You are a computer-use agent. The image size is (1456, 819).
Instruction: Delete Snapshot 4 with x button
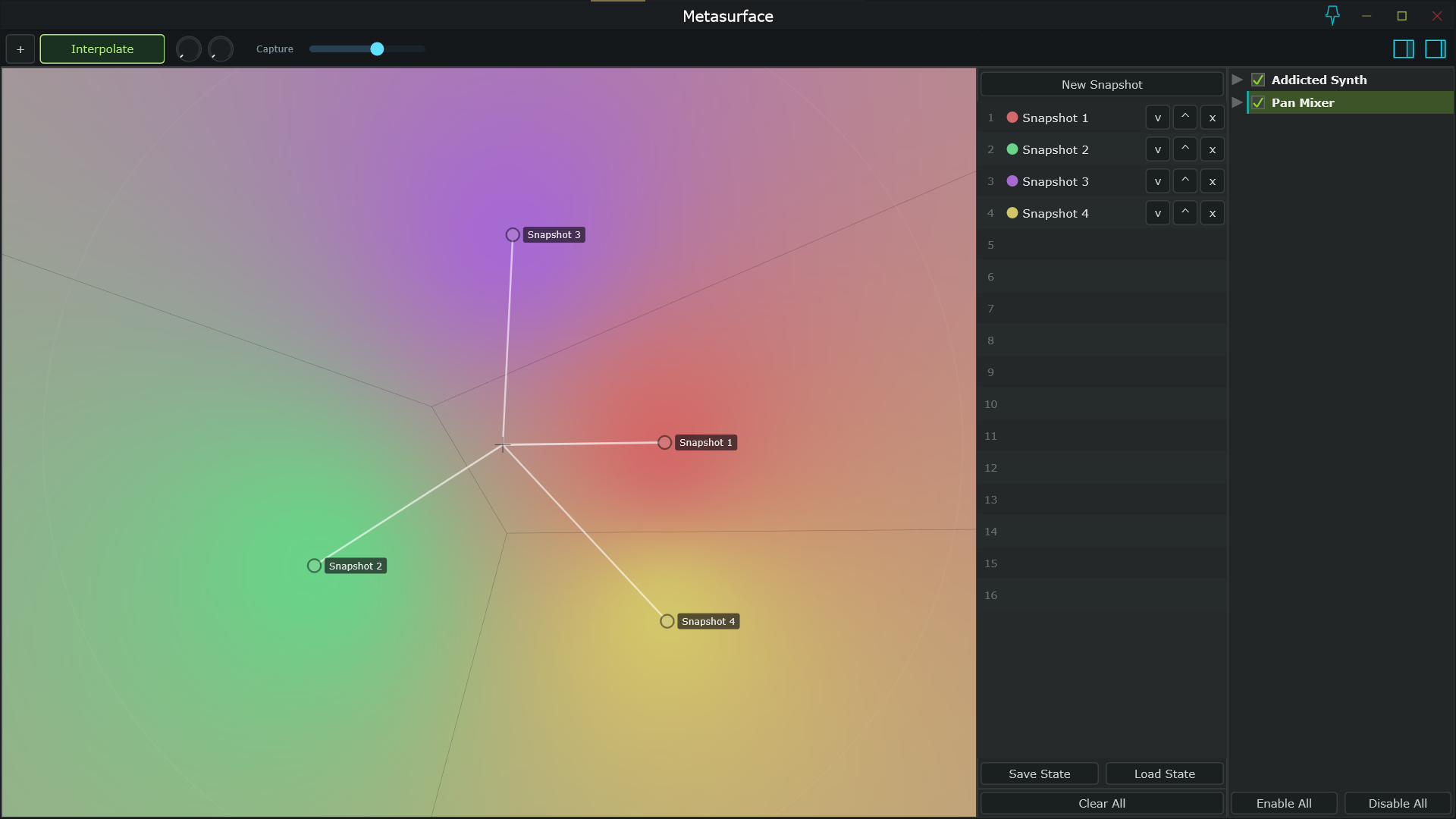pyautogui.click(x=1213, y=214)
